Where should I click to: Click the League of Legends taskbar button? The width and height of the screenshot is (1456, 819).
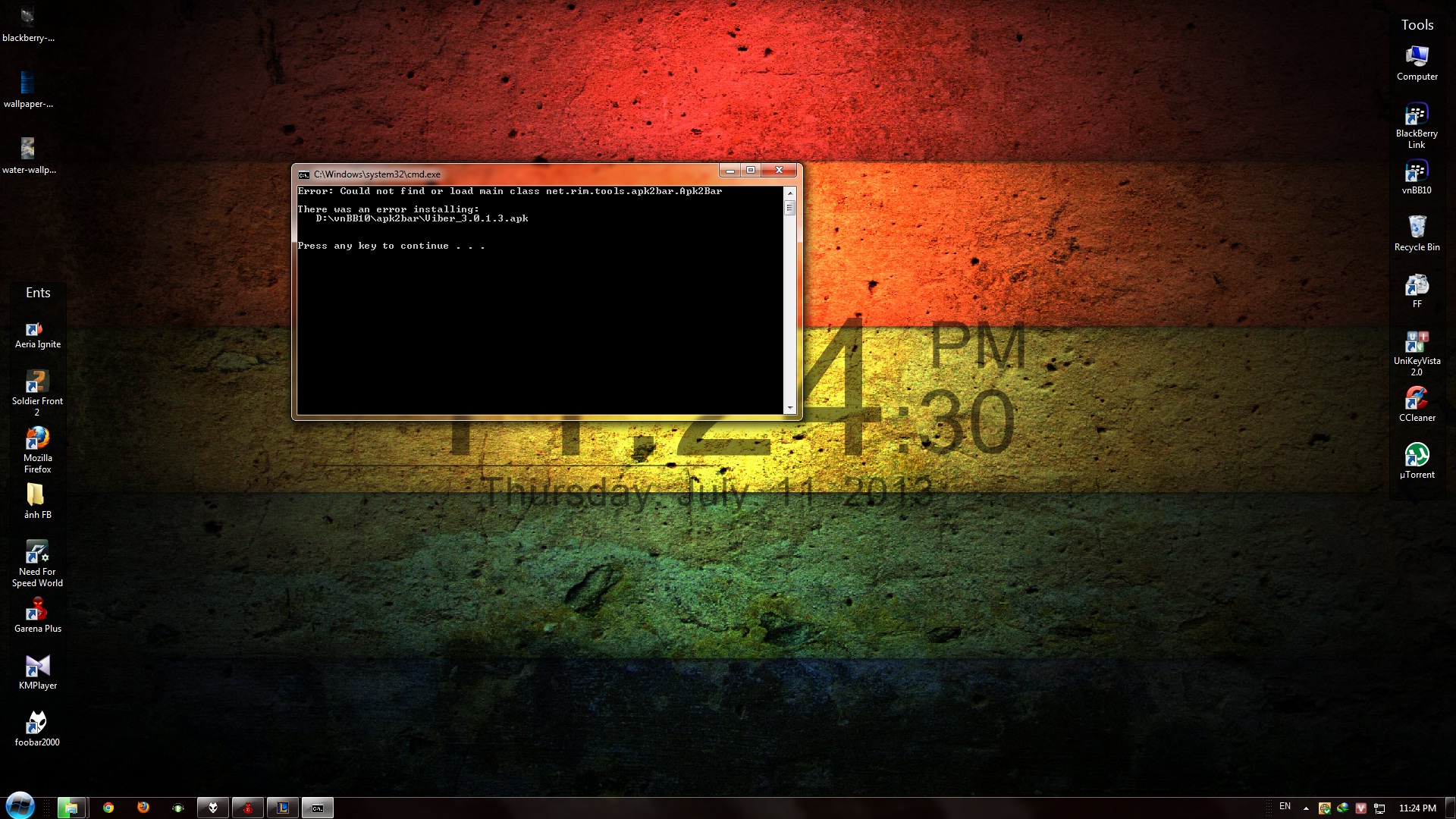click(x=282, y=808)
